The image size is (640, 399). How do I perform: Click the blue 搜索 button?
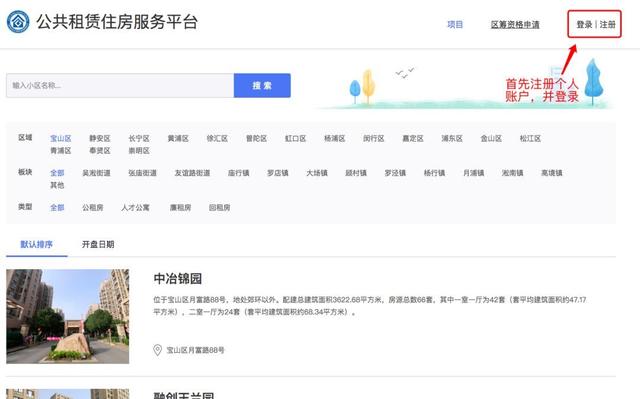262,86
